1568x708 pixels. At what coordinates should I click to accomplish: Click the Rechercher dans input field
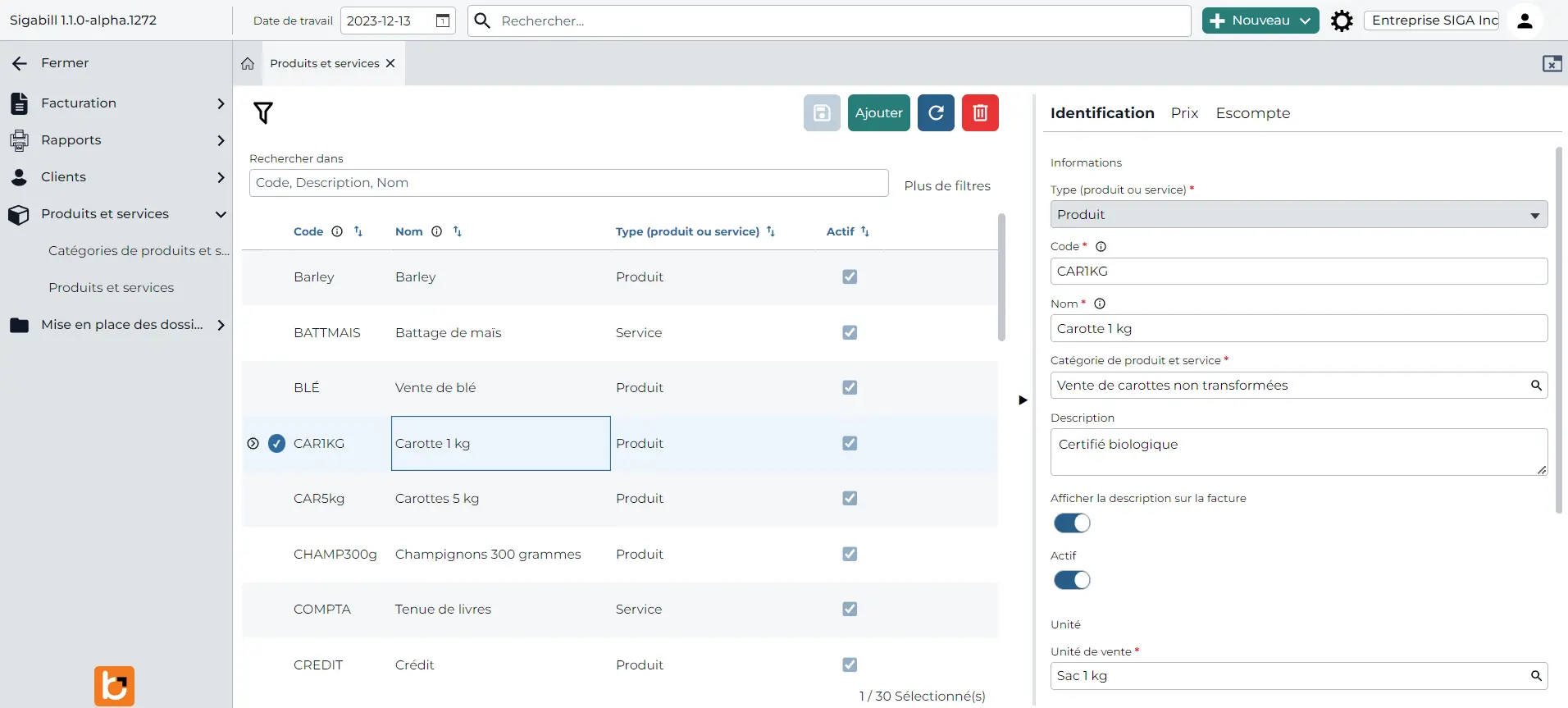pyautogui.click(x=569, y=183)
